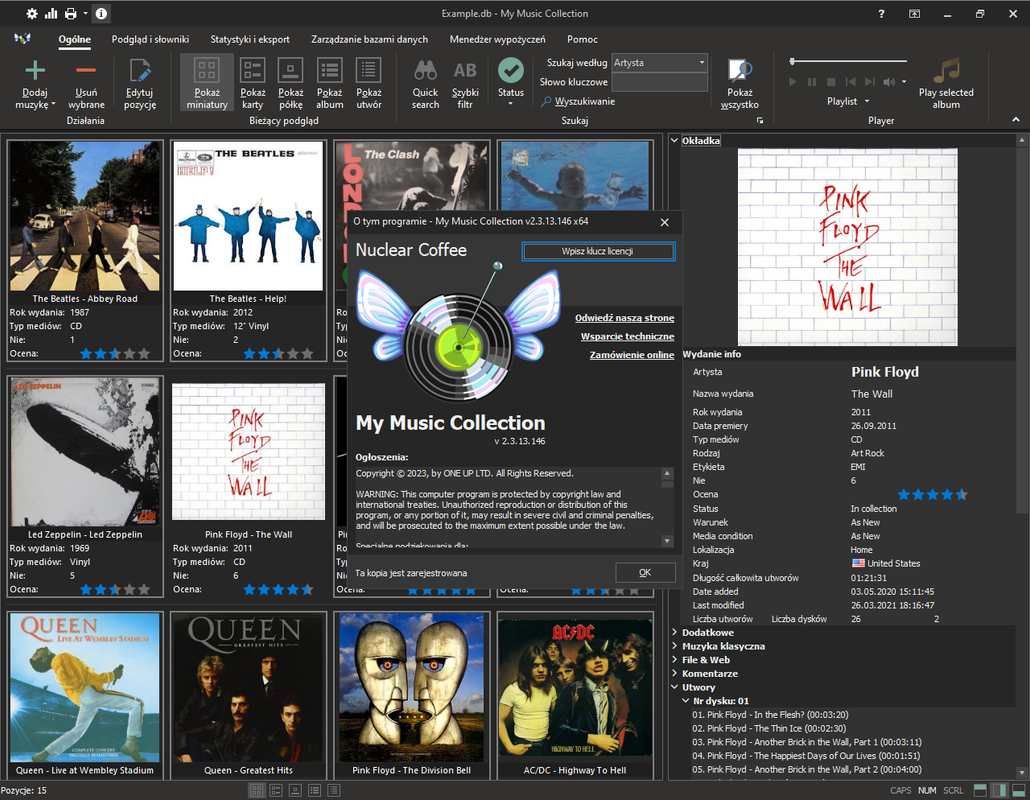Click OK in the about dialog
The height and width of the screenshot is (800, 1030).
(x=645, y=573)
